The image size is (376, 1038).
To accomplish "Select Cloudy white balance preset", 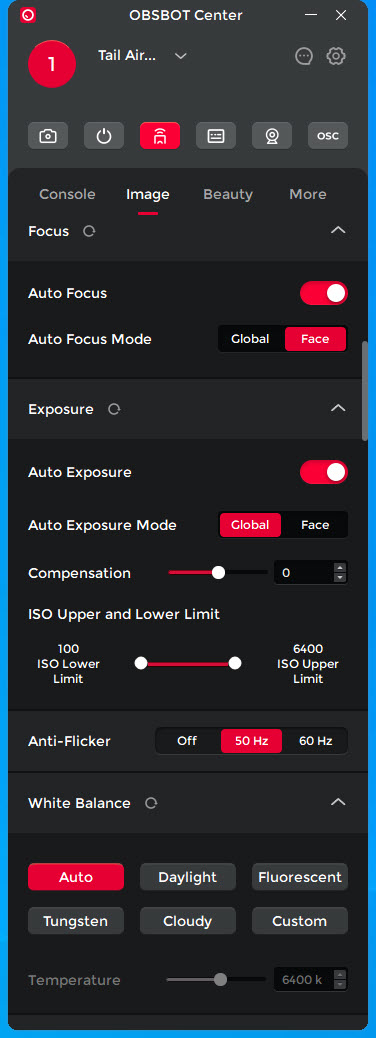I will (188, 921).
